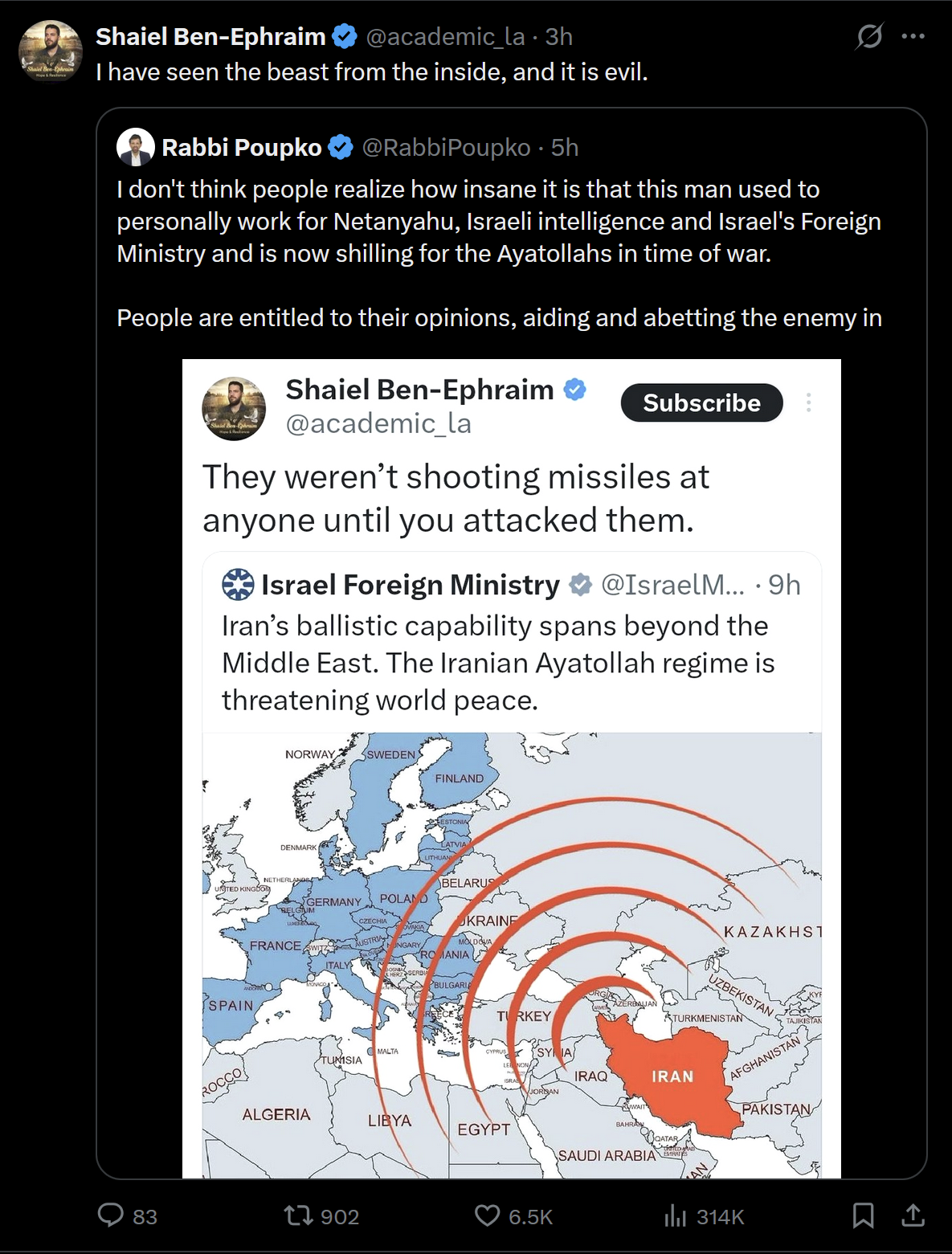Repost this tweet using retweet icon

(x=299, y=1215)
